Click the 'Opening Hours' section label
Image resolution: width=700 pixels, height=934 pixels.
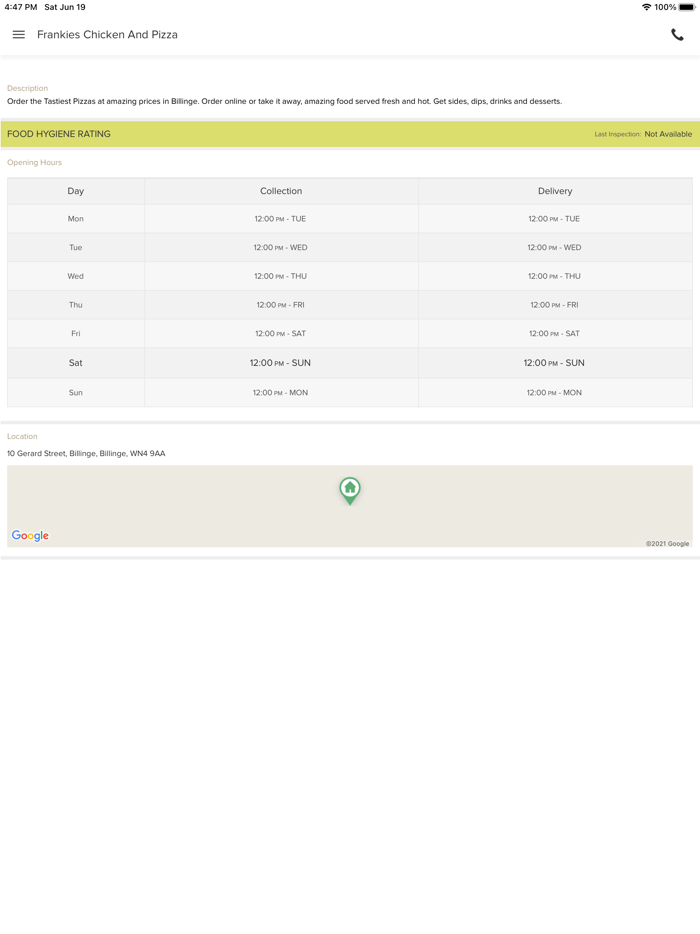tap(35, 162)
